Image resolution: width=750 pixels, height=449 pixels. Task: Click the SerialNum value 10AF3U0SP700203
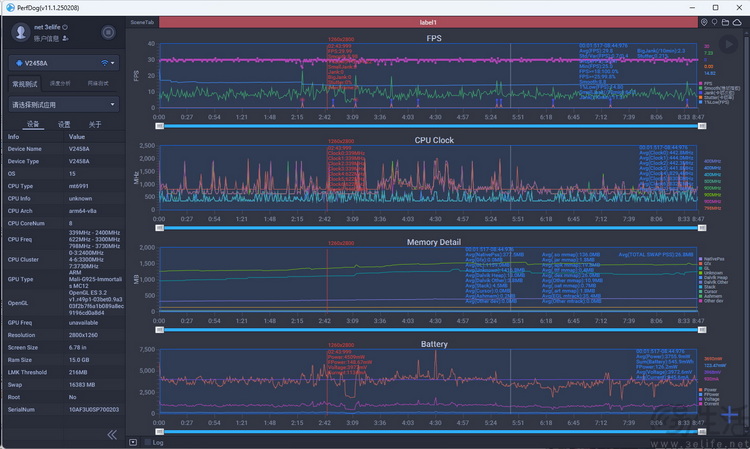pos(94,409)
